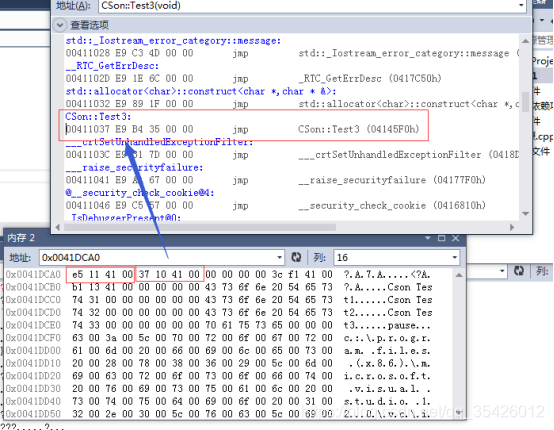Click scroll up arrow in Memory 2 view
This screenshot has width=554, height=430.
459,275
